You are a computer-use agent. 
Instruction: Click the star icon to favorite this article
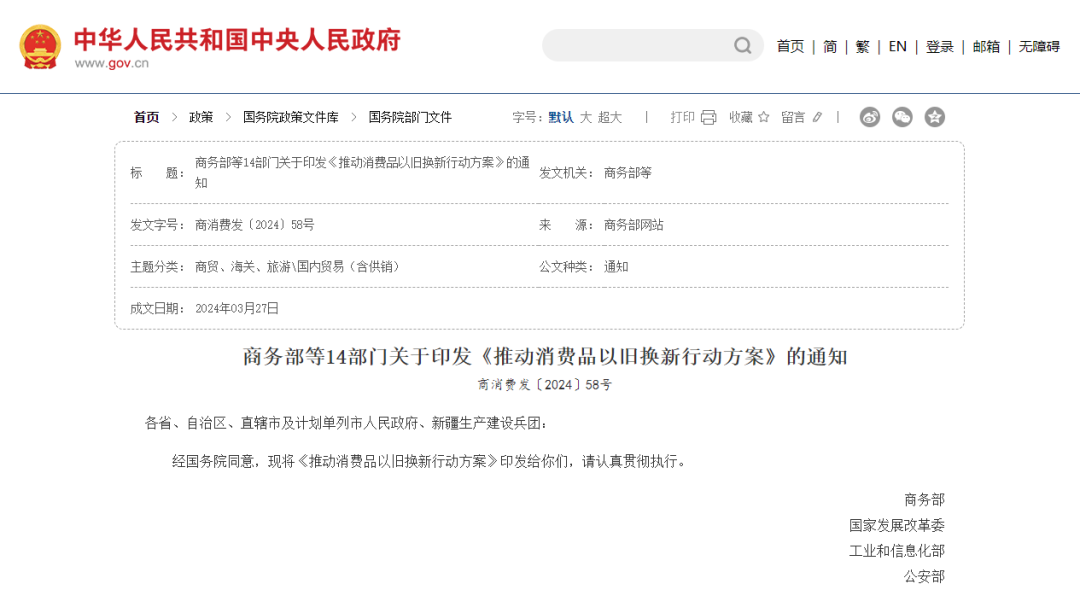point(763,117)
